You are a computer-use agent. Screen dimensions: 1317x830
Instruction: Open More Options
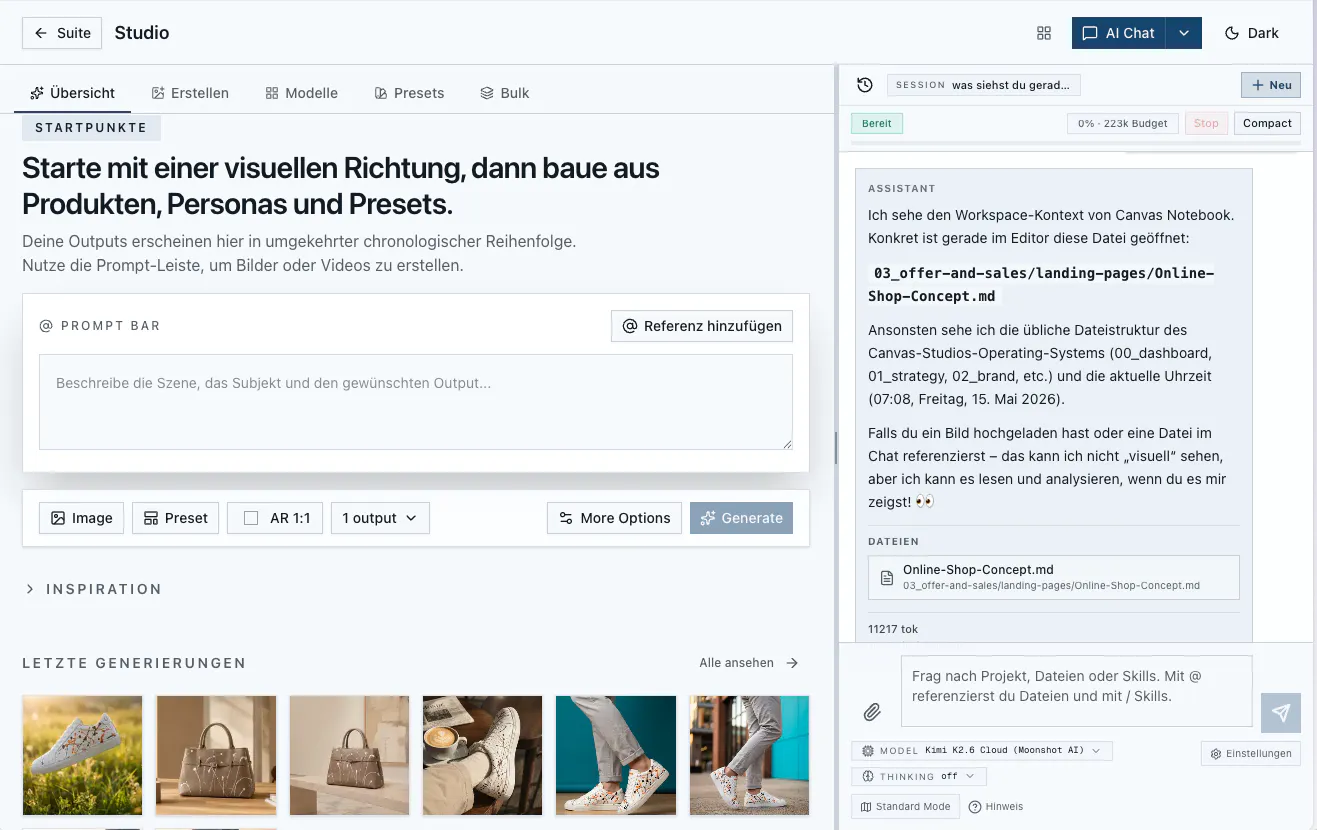614,518
